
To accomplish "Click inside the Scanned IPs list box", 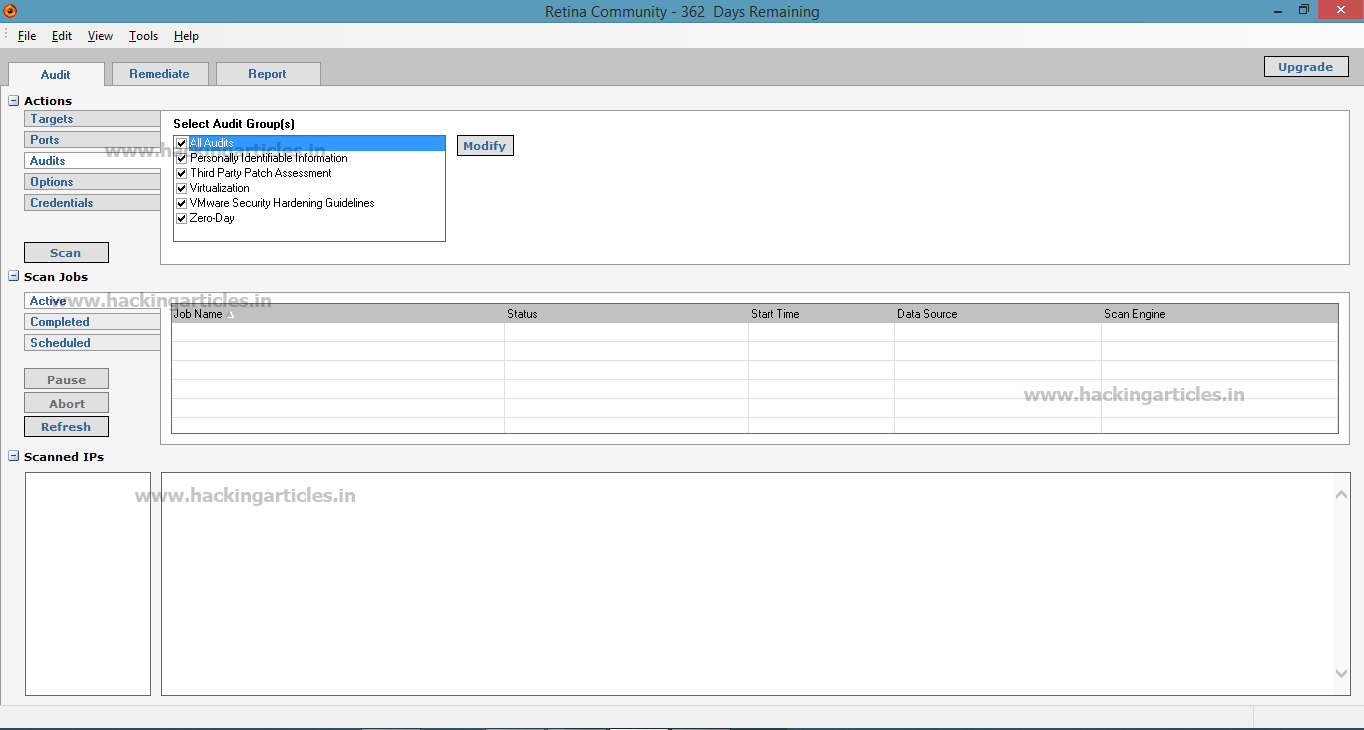I will (x=88, y=584).
